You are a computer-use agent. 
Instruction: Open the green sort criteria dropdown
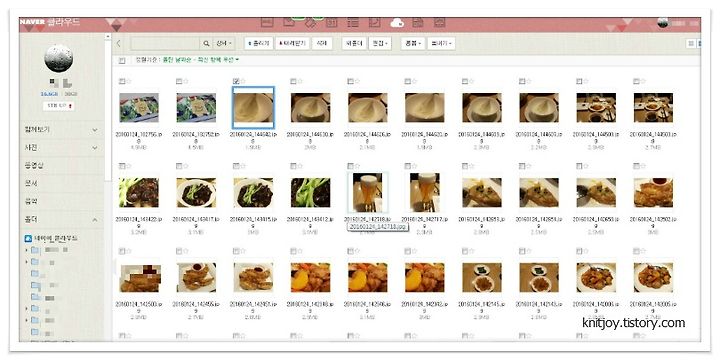(201, 60)
